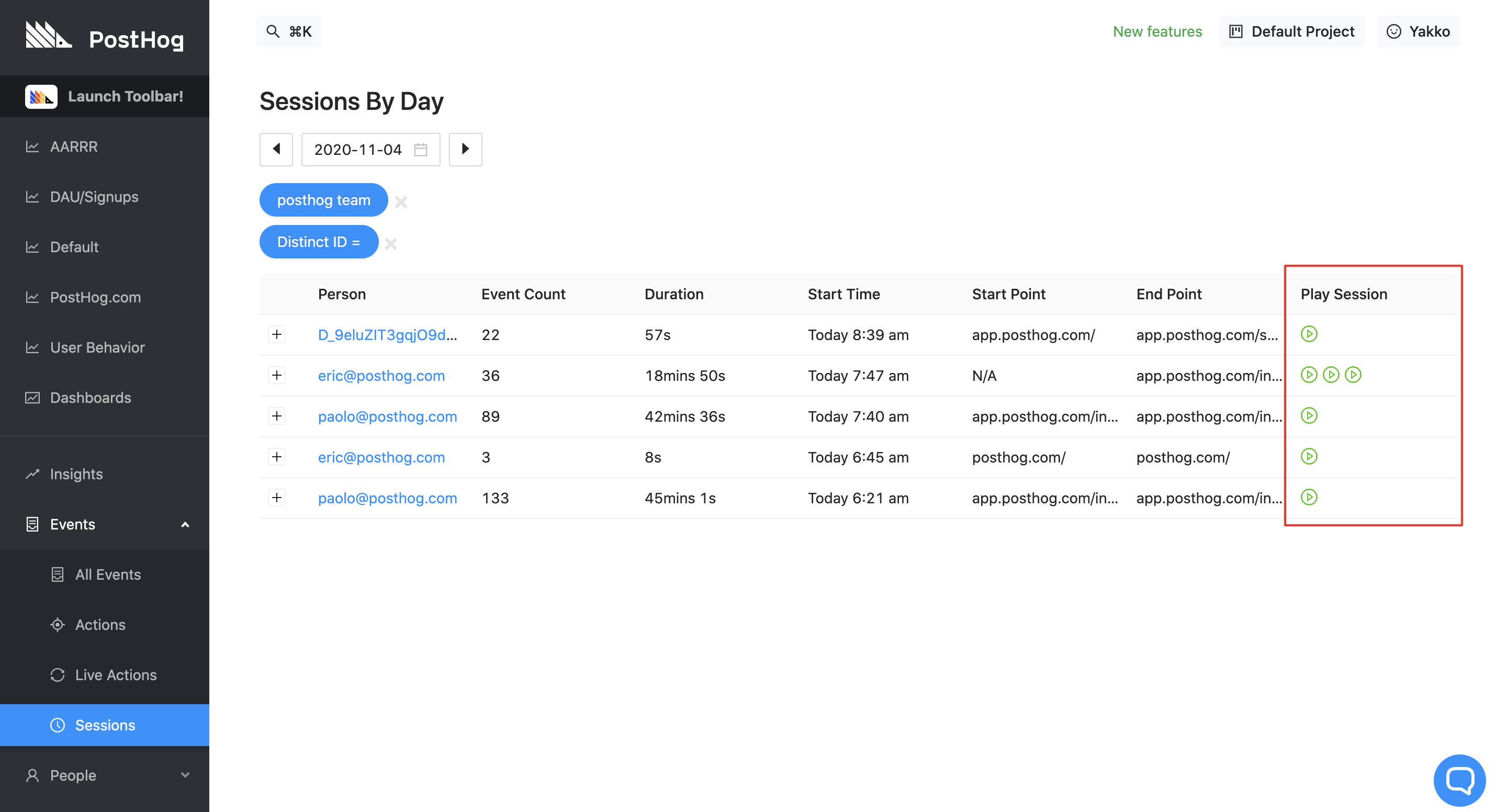Open search with the magnifying glass icon
The height and width of the screenshot is (812, 1507).
coord(273,31)
